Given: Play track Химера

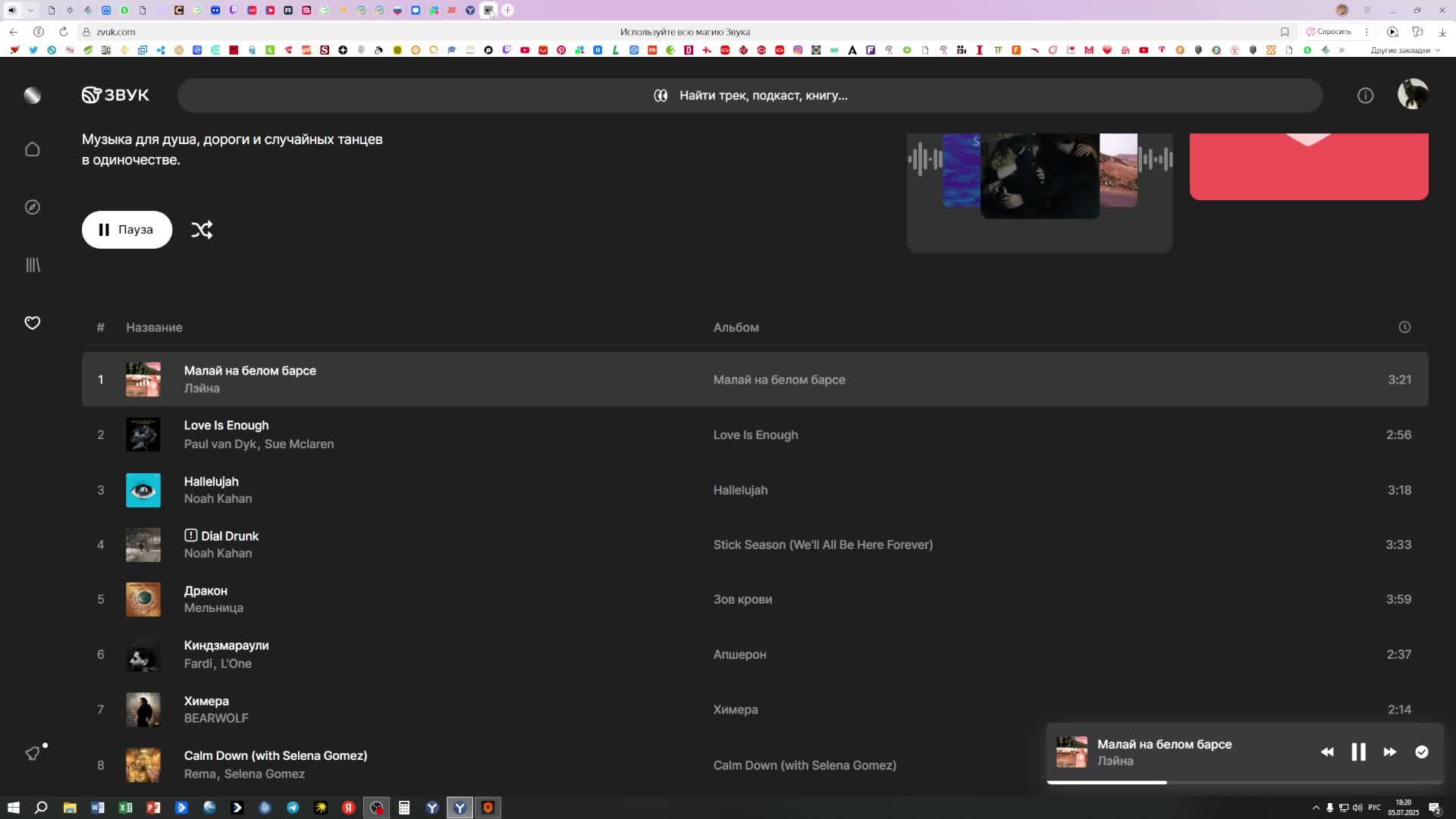Looking at the screenshot, I should 206,701.
